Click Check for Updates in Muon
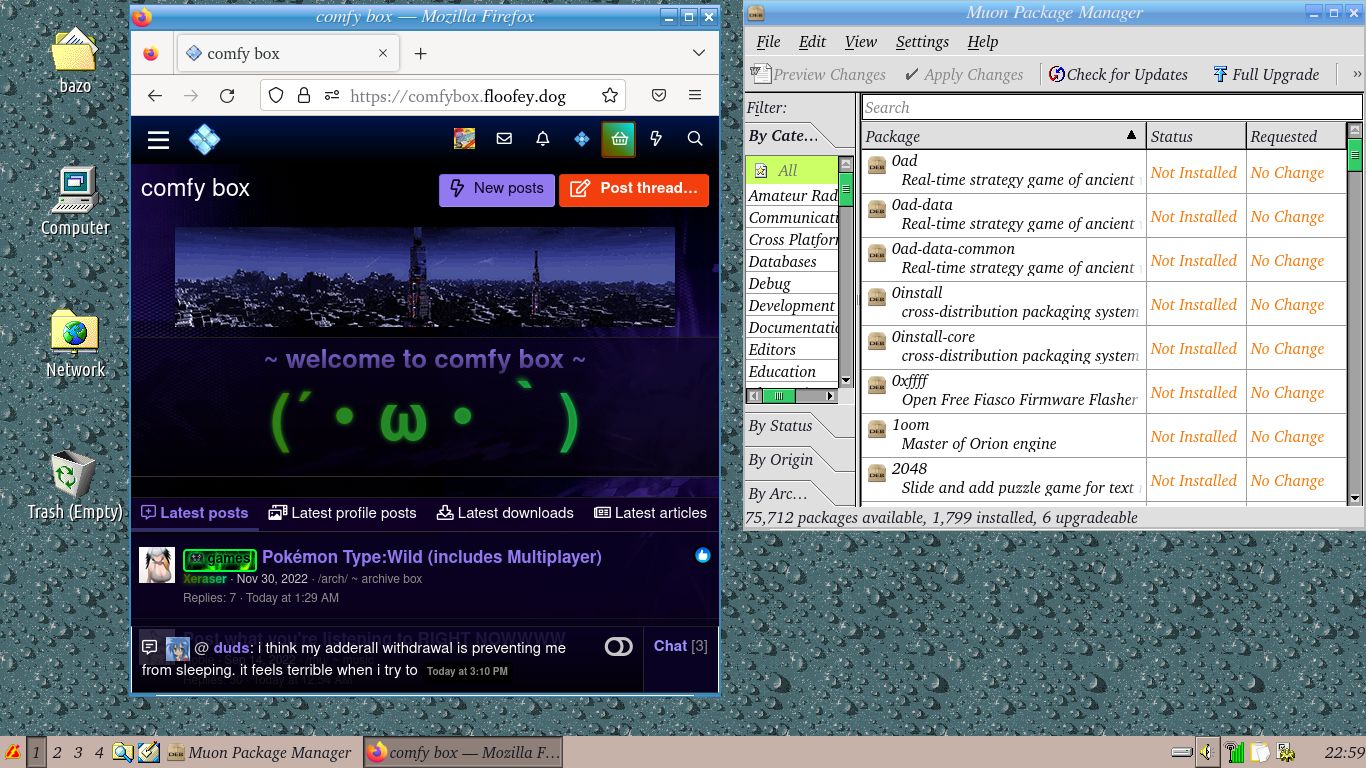 [1118, 74]
